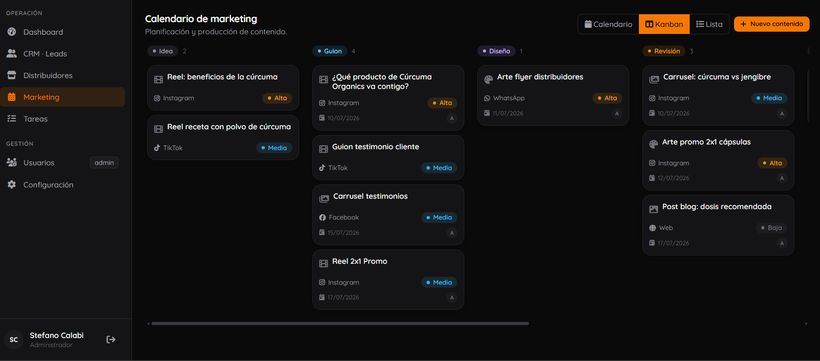Click film icon on Reel: beneficios card
Screen dimensions: 820x361
click(x=158, y=80)
